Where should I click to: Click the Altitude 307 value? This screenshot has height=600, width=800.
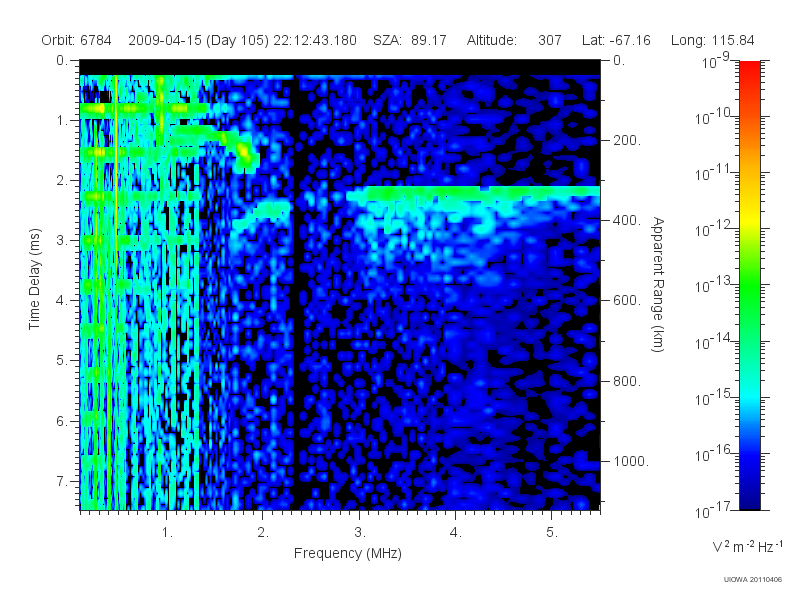pos(549,40)
